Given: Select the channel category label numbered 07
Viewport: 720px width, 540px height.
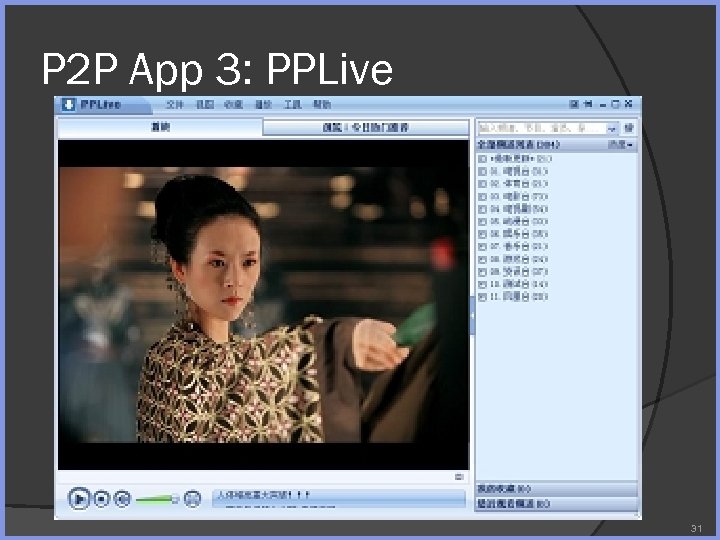Looking at the screenshot, I should coord(519,247).
